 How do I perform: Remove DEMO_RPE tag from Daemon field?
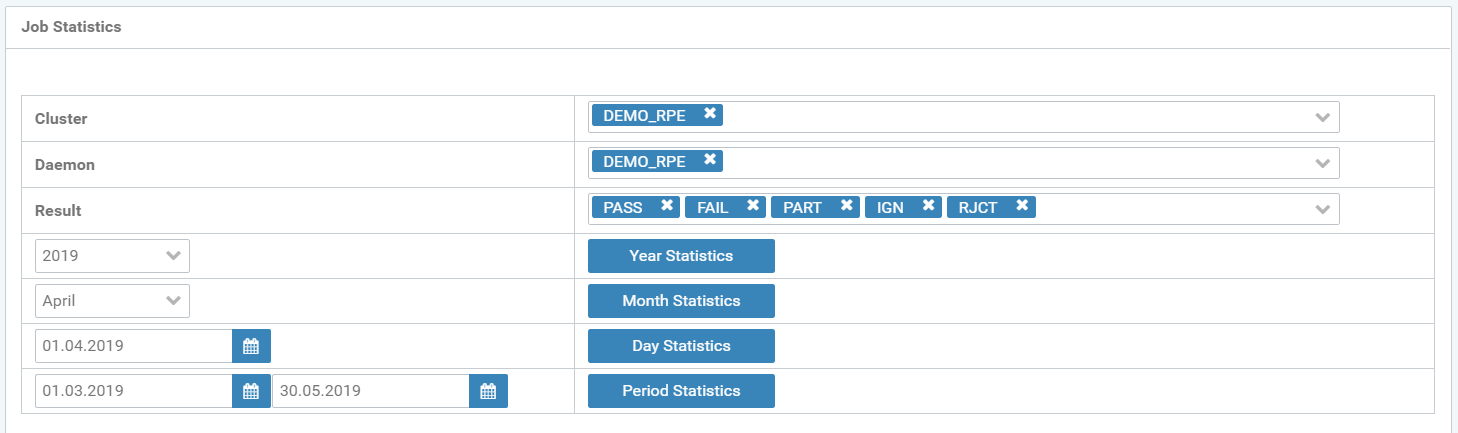point(709,160)
